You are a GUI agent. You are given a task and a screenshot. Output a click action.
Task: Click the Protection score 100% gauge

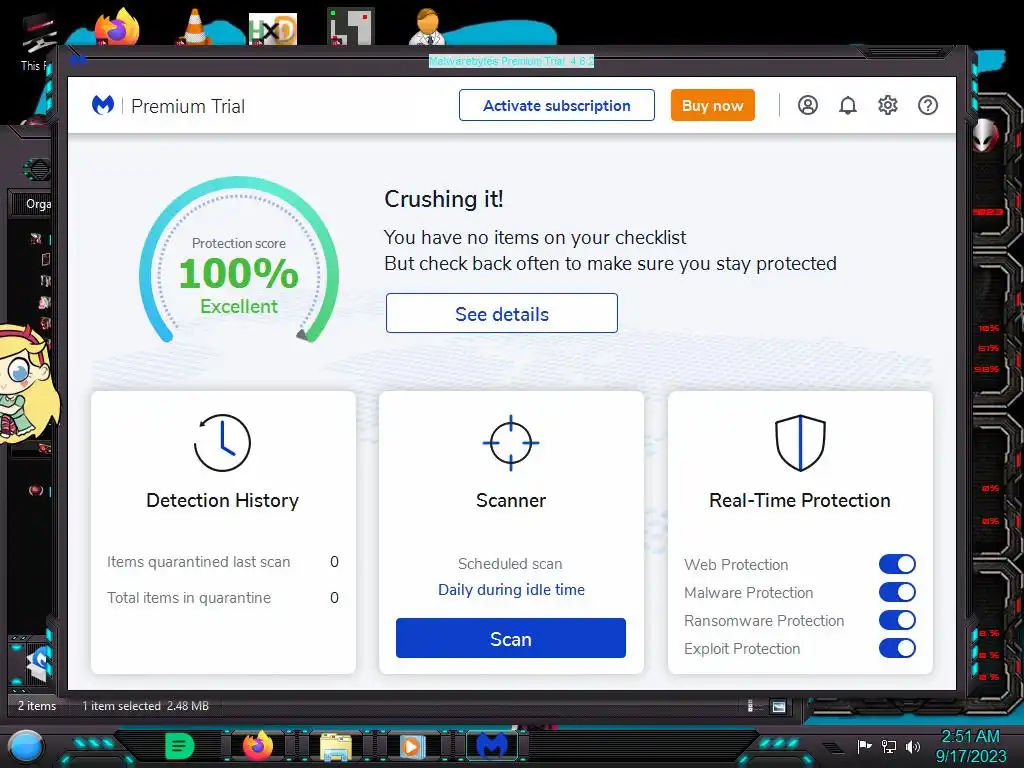point(239,261)
